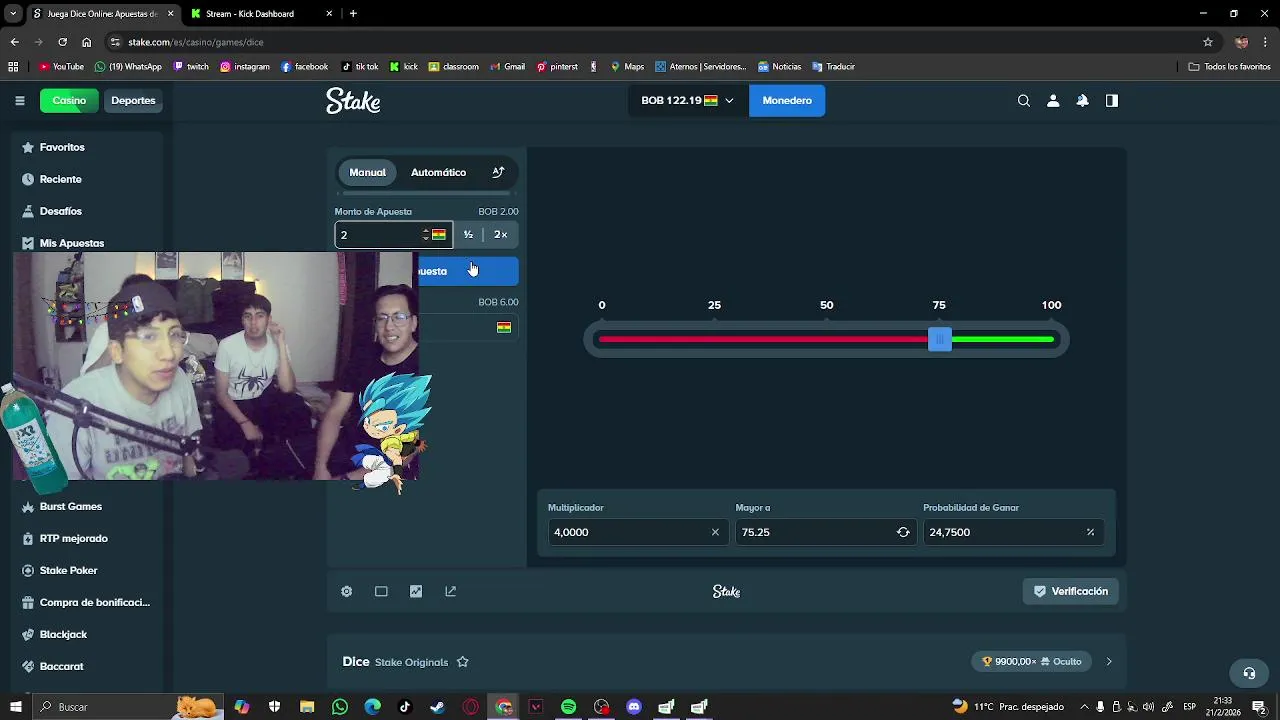This screenshot has height=720, width=1280.
Task: Open Baccarat in the sidebar
Action: (x=85, y=666)
